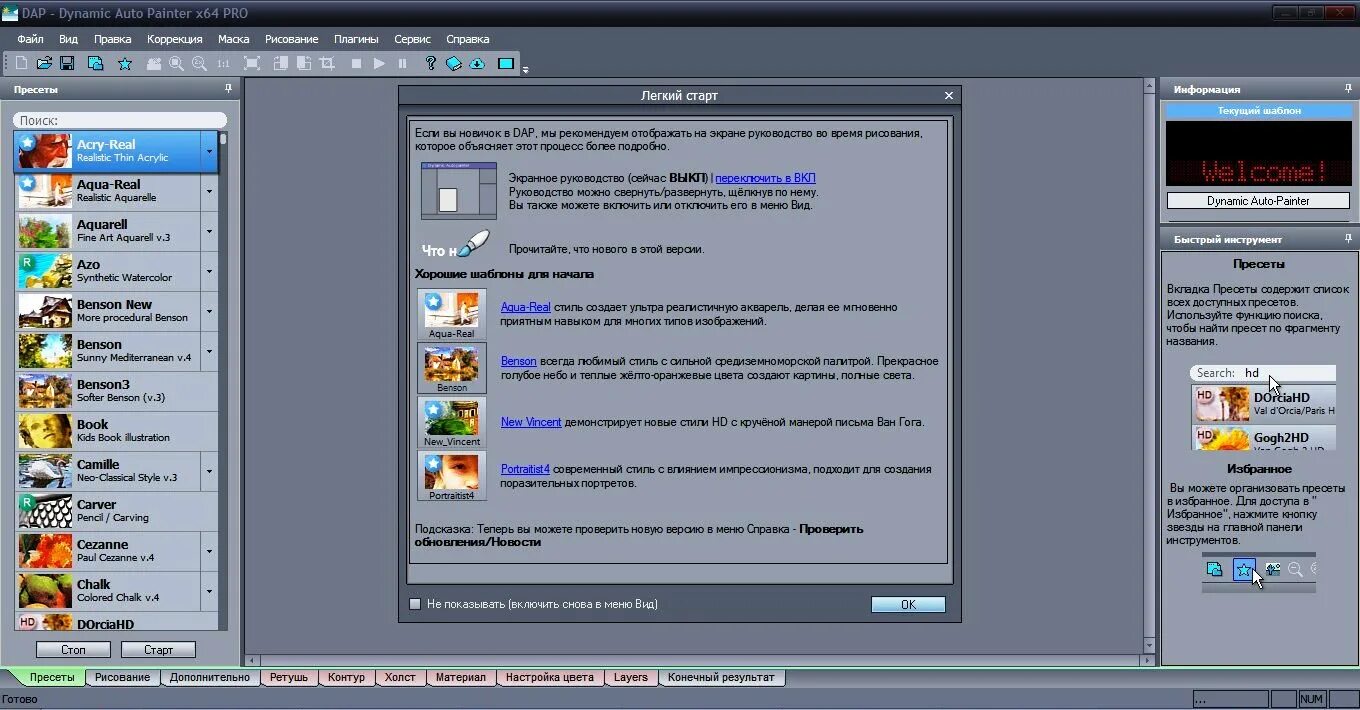Select the Carver preset row
The height and width of the screenshot is (710, 1360).
click(117, 511)
